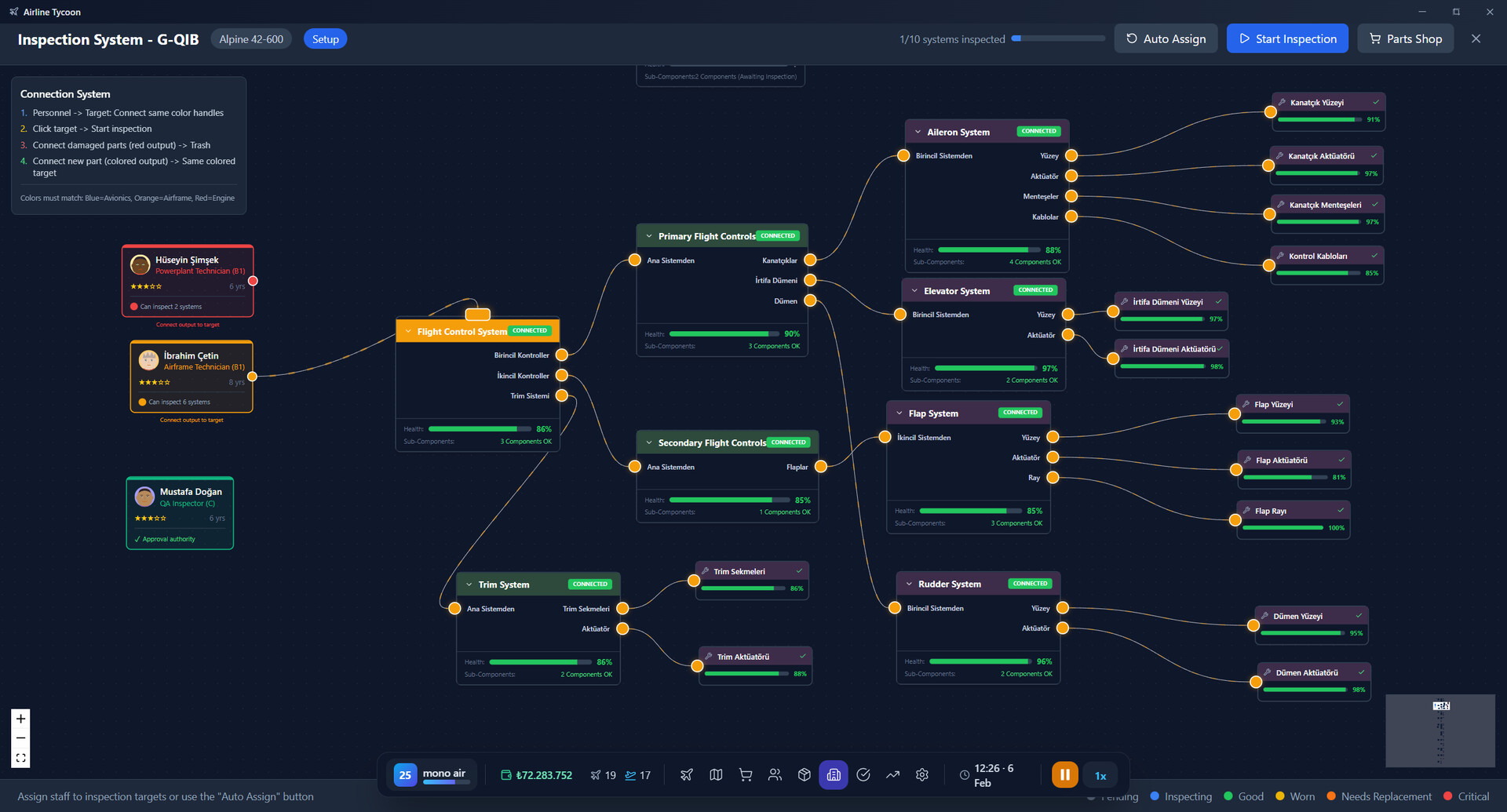Open the map icon in bottom toolbar

(x=716, y=775)
